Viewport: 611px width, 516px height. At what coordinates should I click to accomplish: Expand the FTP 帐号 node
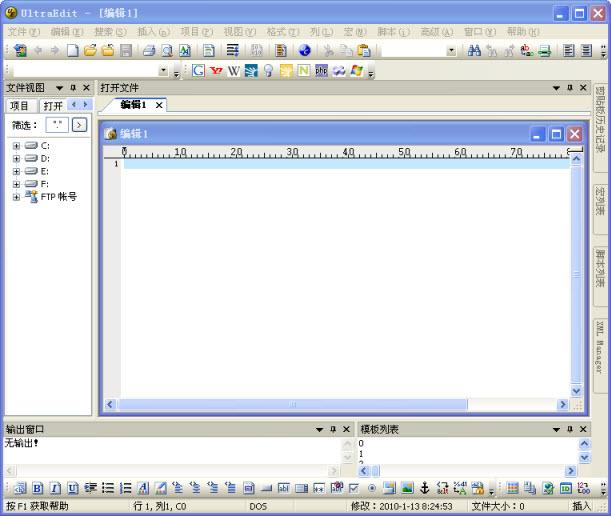coord(16,197)
